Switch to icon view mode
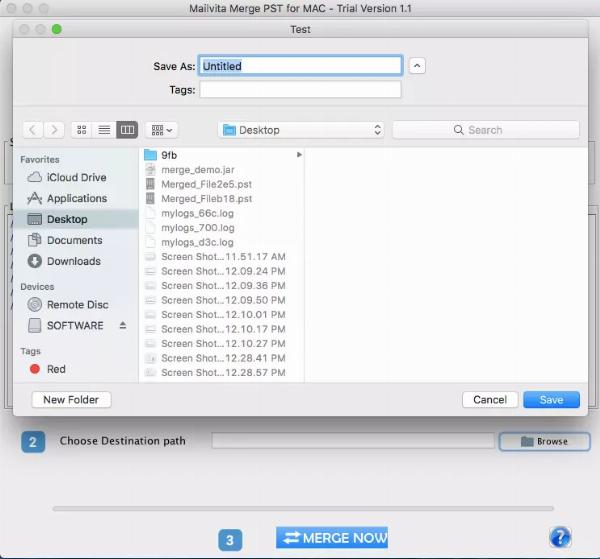 coord(82,130)
